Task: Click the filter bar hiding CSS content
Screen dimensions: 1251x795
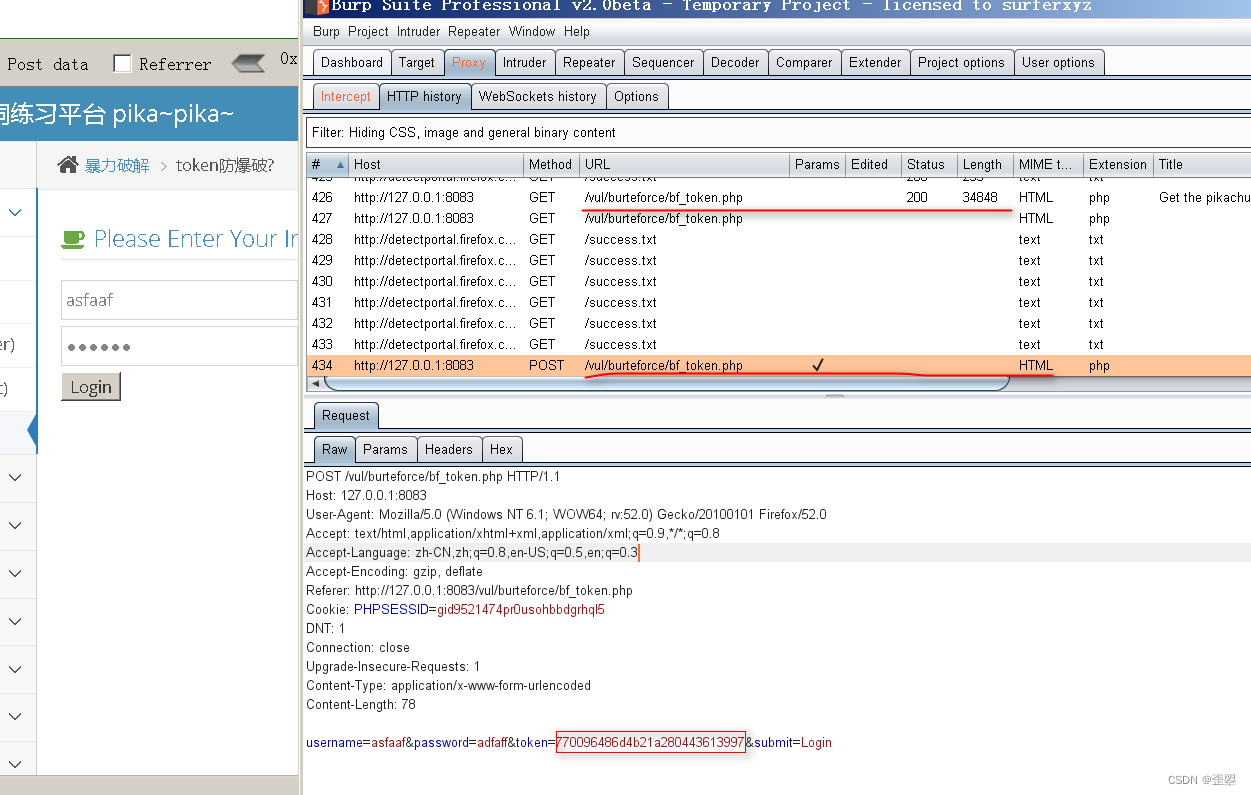Action: (778, 132)
